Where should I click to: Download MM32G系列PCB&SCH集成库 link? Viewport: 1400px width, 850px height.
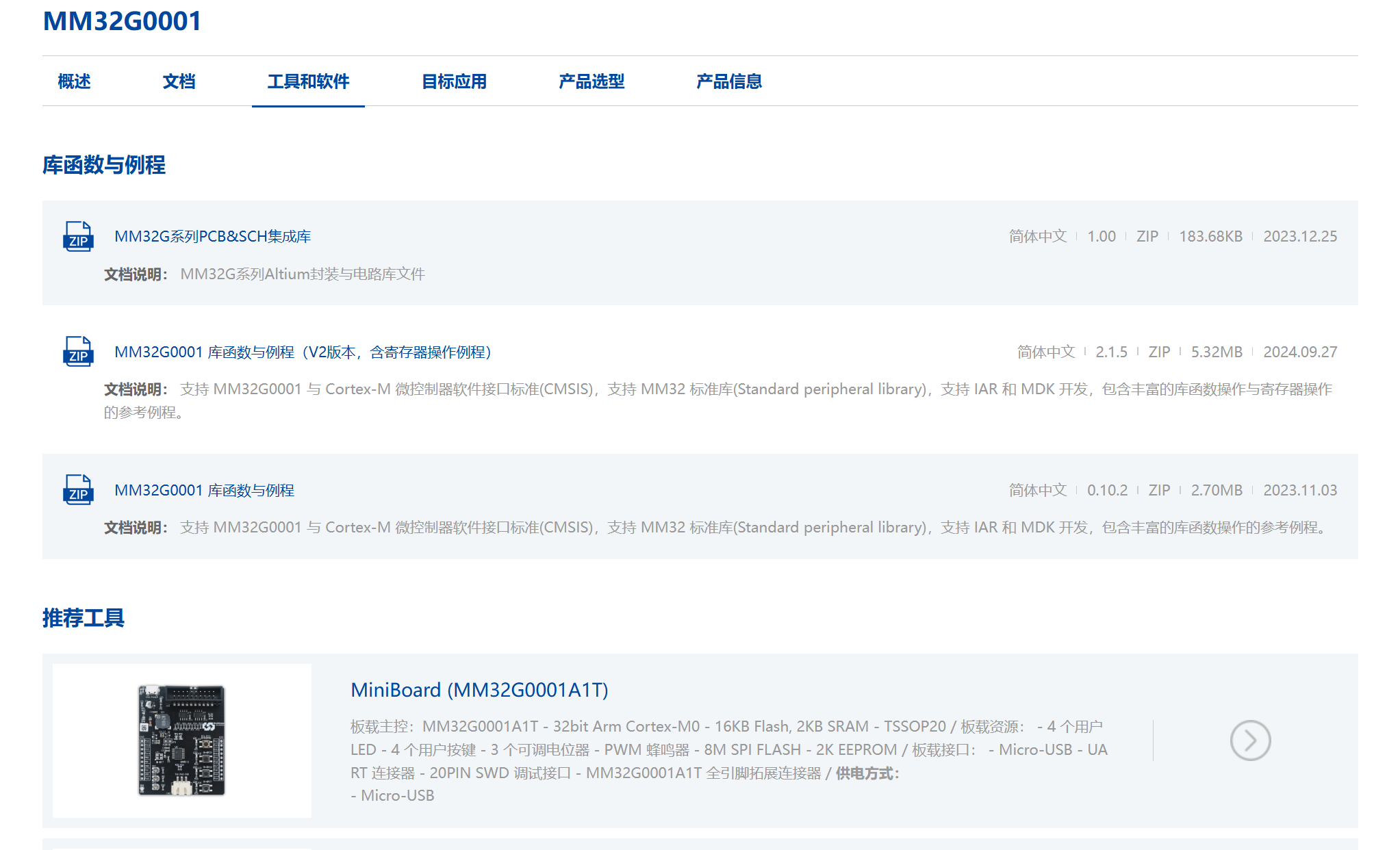212,236
